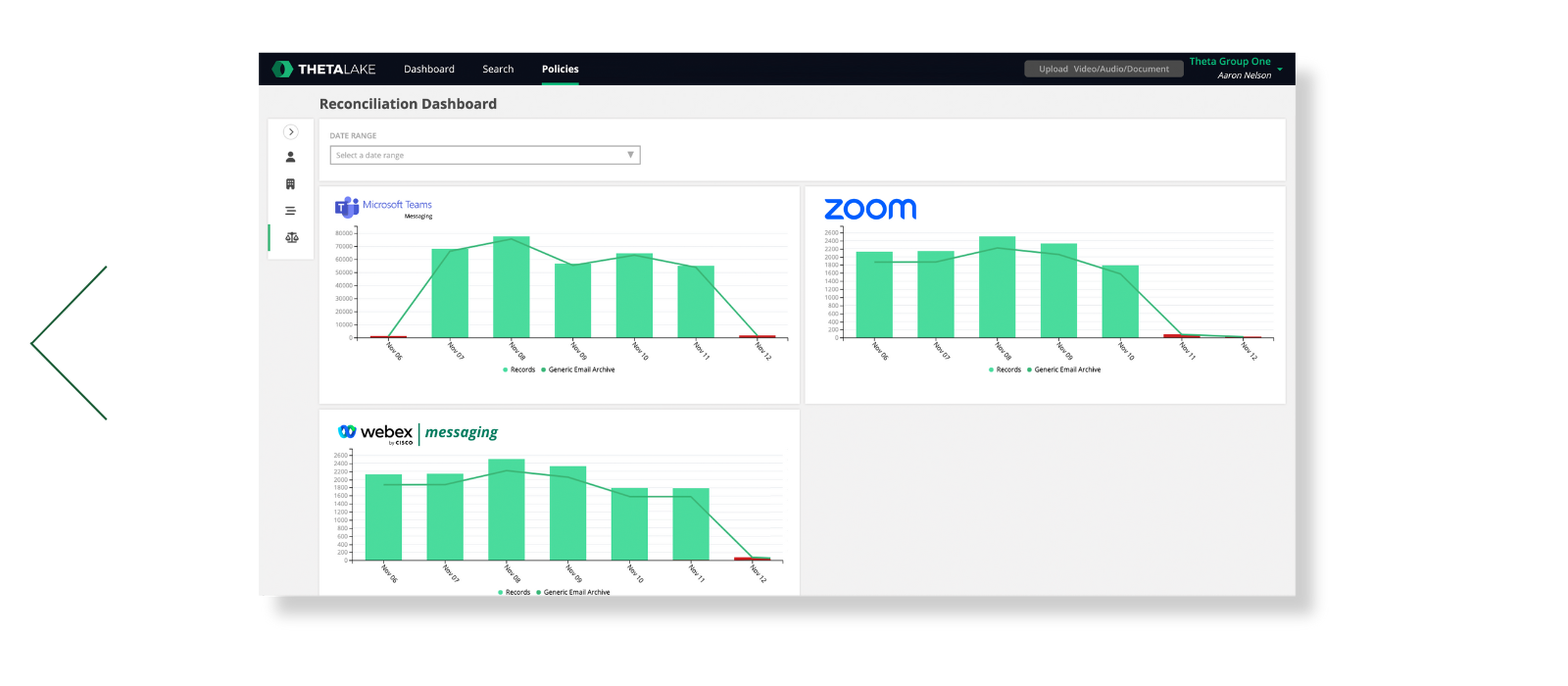Open the building icon in the sidebar

(290, 184)
